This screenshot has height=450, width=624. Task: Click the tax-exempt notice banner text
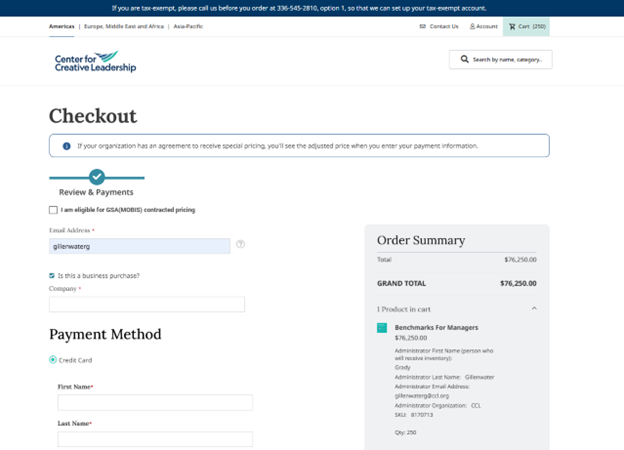(299, 8)
